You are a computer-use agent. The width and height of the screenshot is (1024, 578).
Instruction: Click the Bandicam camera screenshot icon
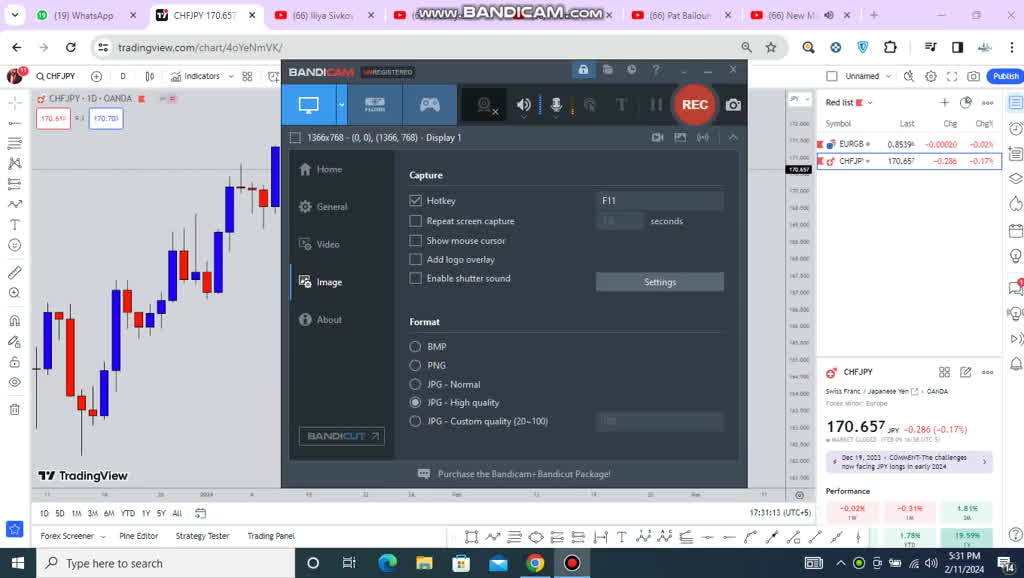tap(733, 105)
